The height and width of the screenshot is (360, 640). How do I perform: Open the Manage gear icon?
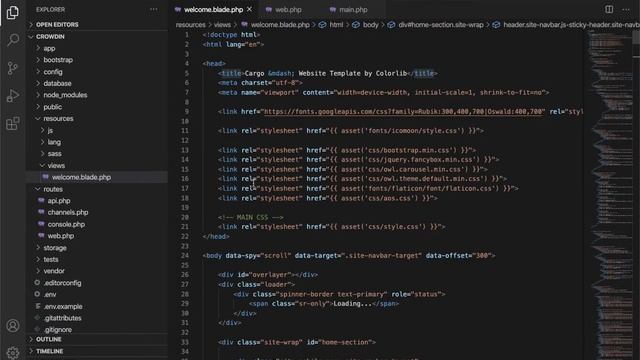pyautogui.click(x=13, y=352)
